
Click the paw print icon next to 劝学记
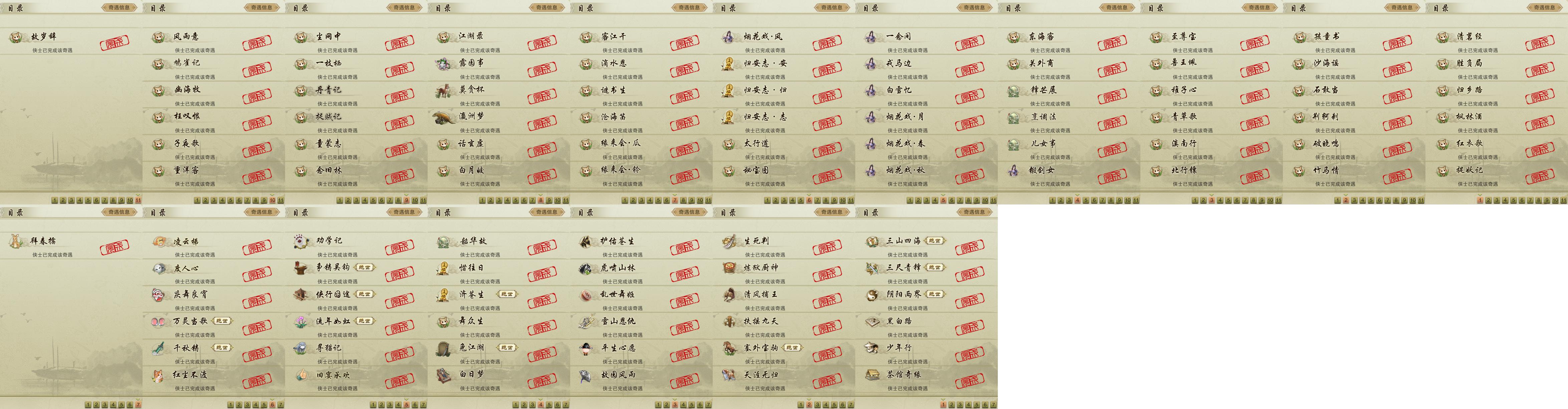[x=302, y=241]
